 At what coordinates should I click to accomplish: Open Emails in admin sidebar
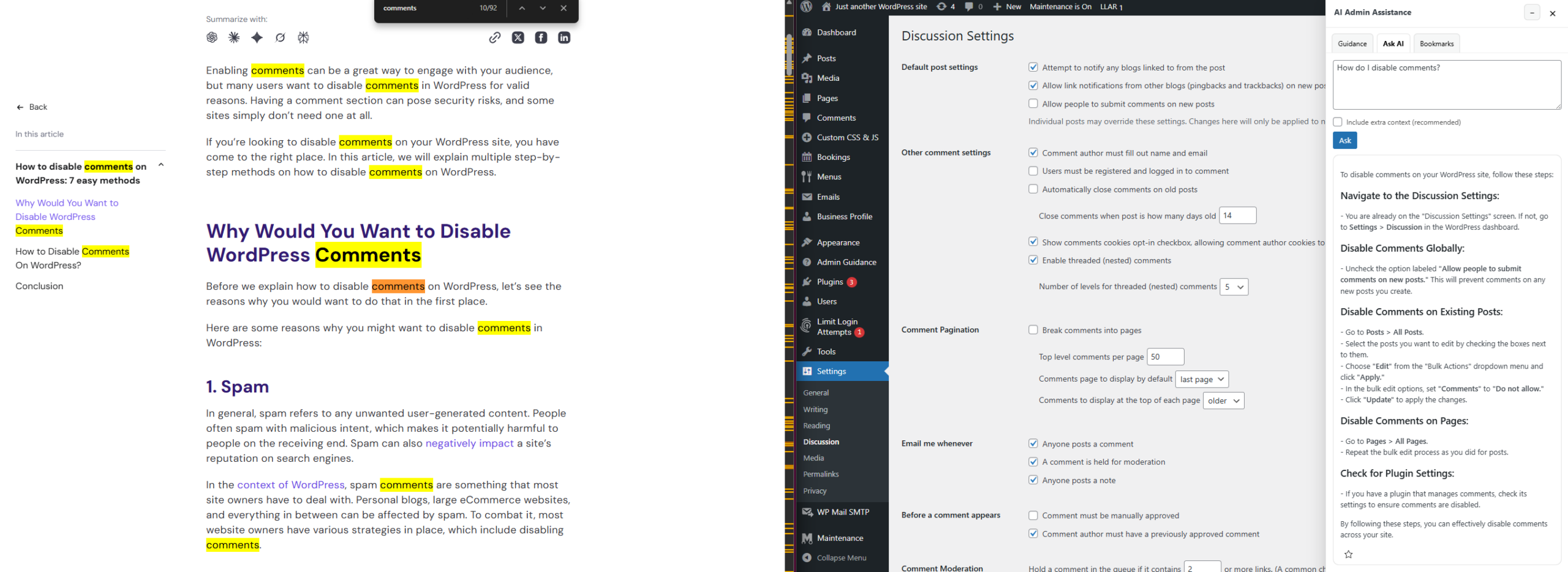[842, 197]
